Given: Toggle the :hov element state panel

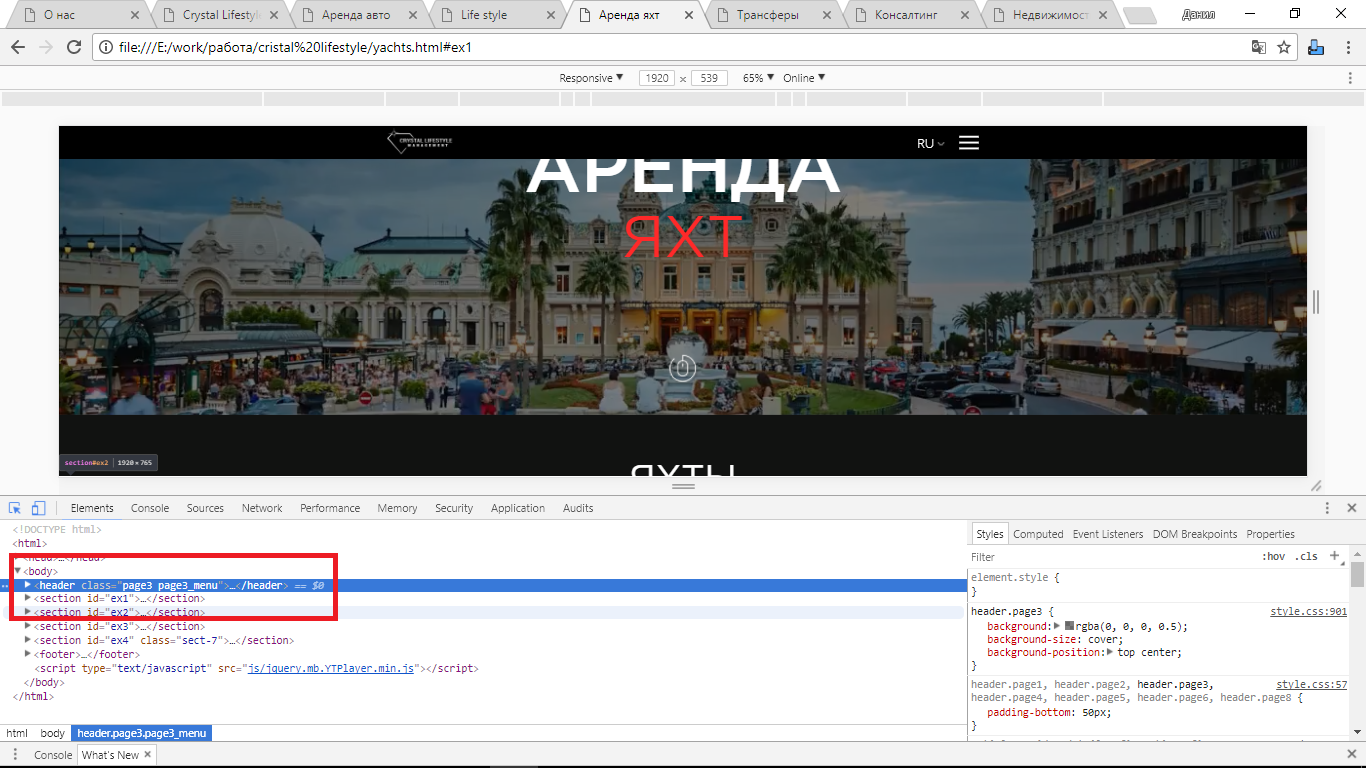Looking at the screenshot, I should 1273,557.
